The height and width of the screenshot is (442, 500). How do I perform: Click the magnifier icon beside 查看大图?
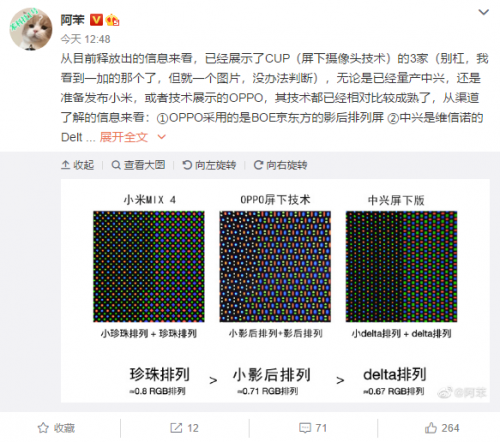pos(116,165)
